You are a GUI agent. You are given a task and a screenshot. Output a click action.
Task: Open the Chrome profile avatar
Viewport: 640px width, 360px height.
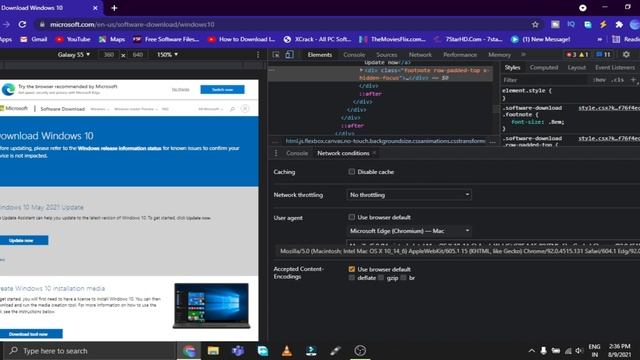(635, 24)
